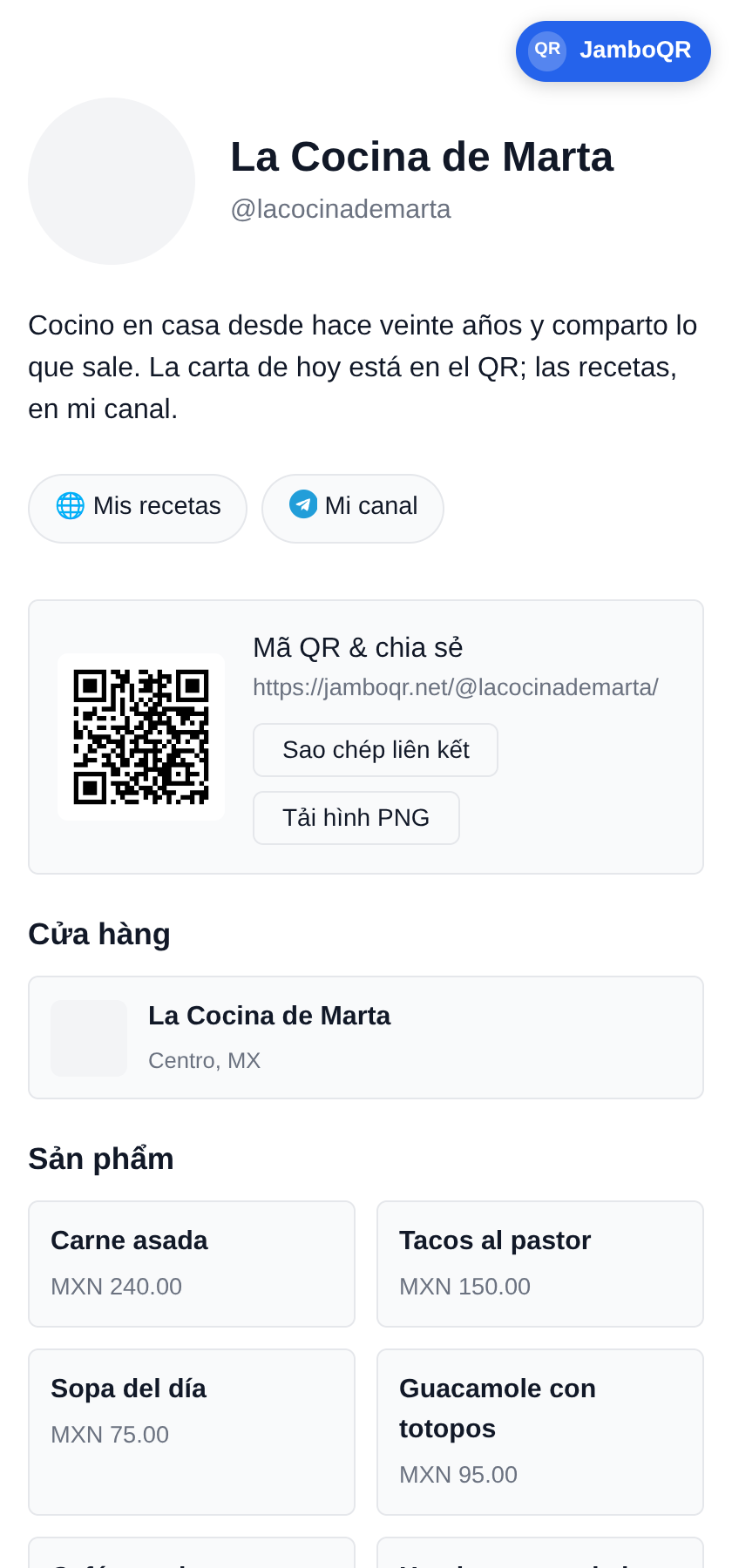Copy link with Sao chép liên kết
732x1568 pixels.
(376, 750)
